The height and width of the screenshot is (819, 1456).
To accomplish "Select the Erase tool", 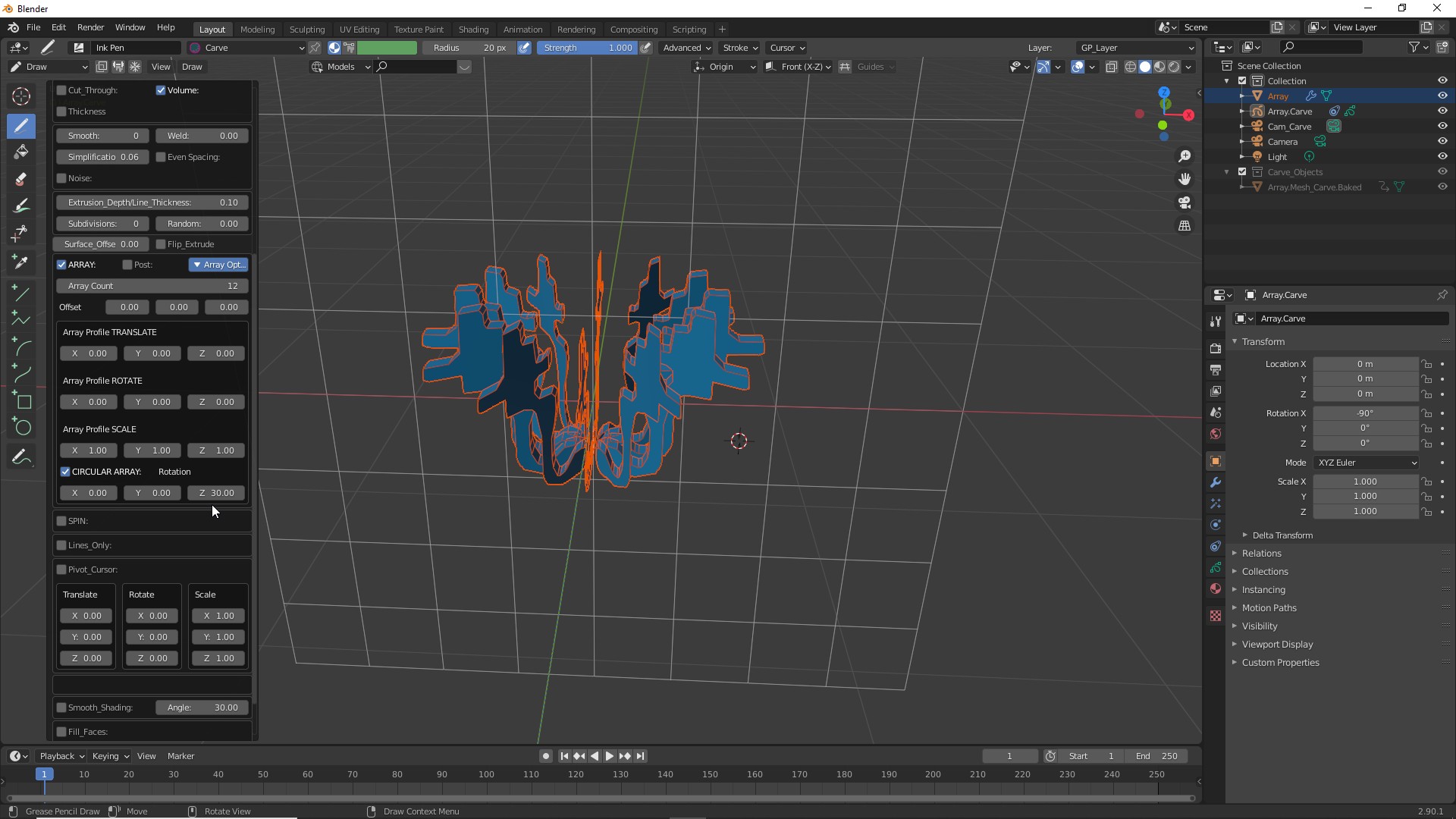I will (x=21, y=179).
